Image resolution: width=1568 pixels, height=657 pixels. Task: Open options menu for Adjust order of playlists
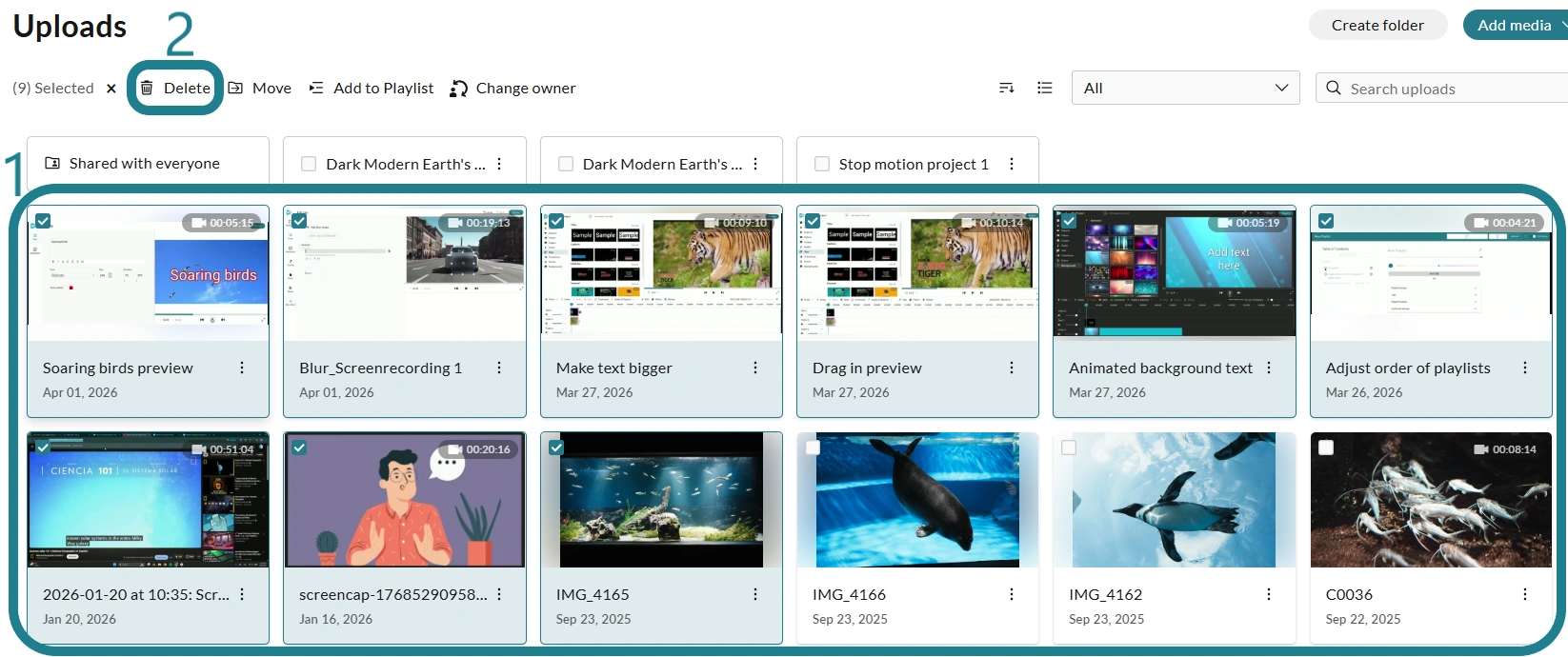click(1525, 368)
